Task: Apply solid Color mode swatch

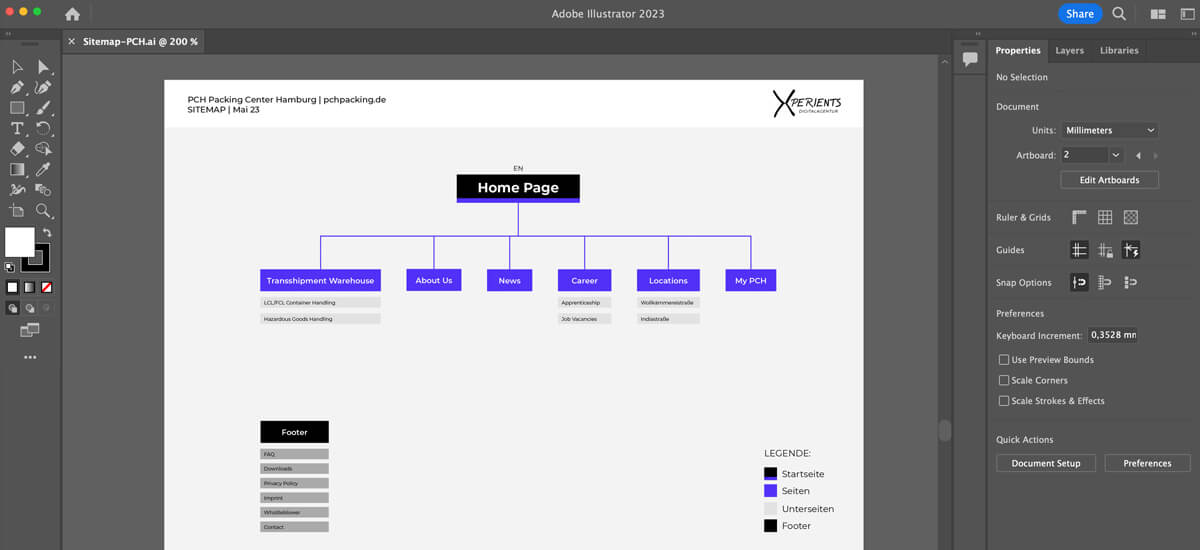Action: [12, 287]
